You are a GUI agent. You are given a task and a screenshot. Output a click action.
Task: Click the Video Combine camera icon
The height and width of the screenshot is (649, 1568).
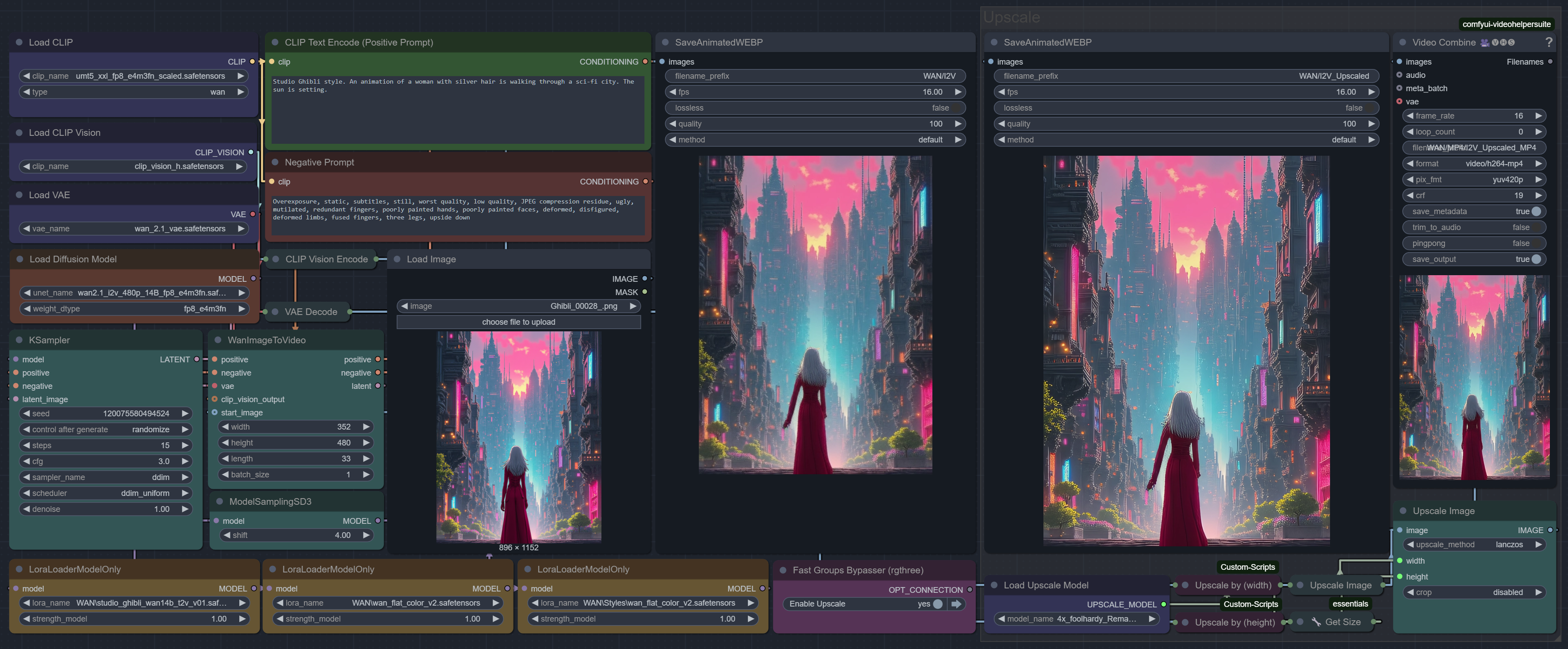(1484, 42)
